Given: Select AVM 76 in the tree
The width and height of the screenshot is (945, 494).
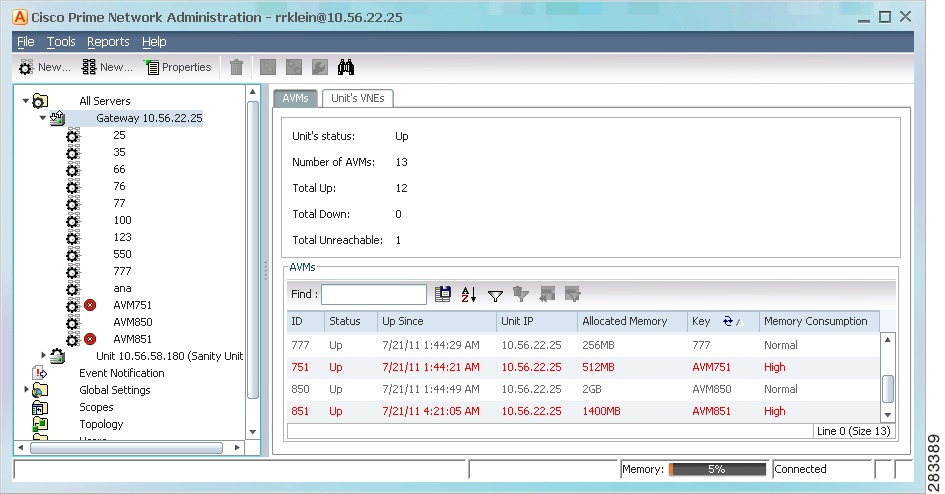Looking at the screenshot, I should 119,186.
